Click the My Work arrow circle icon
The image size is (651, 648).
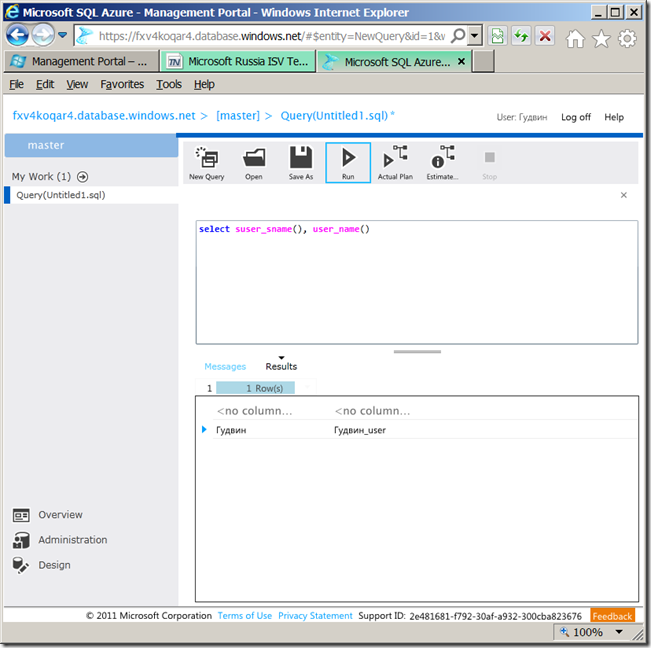pyautogui.click(x=83, y=177)
